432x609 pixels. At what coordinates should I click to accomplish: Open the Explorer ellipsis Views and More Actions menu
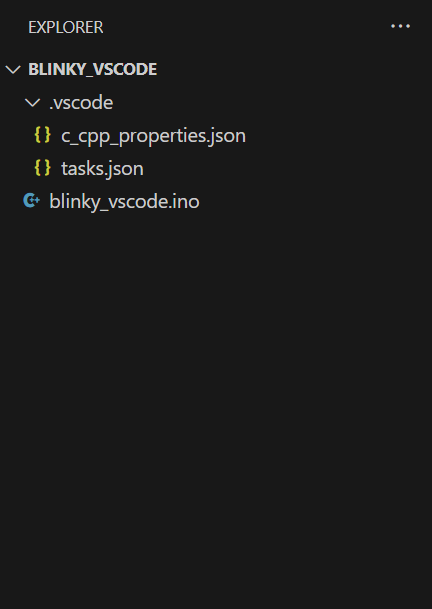pos(400,26)
